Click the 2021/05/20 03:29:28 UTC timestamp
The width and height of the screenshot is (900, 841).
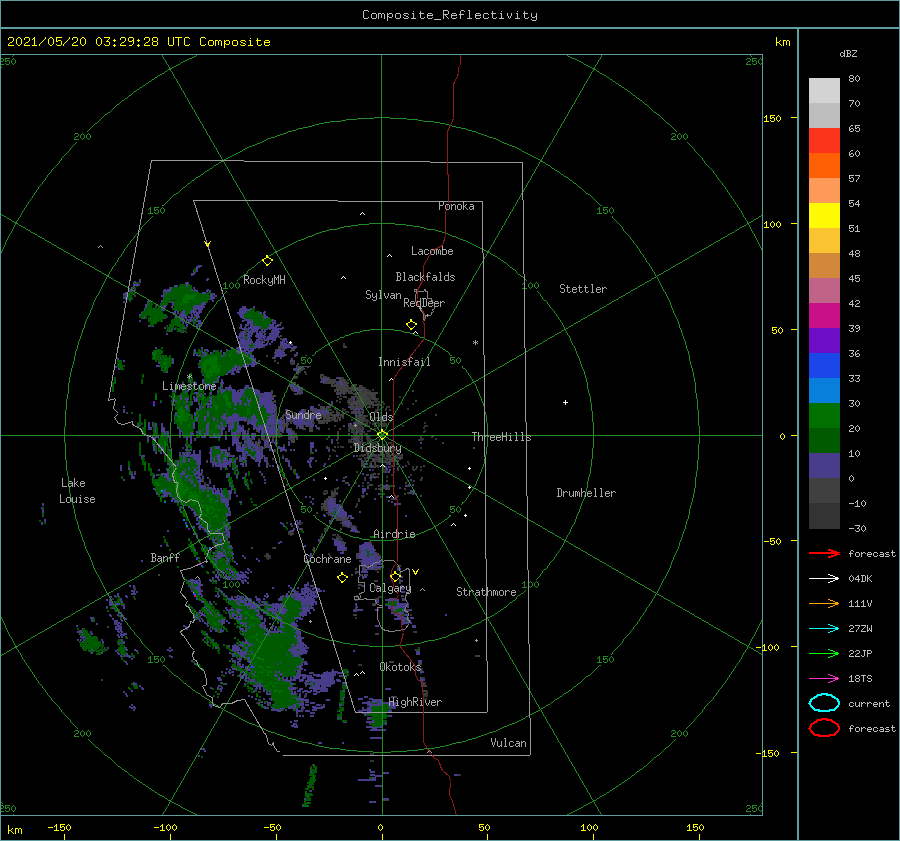pyautogui.click(x=99, y=42)
